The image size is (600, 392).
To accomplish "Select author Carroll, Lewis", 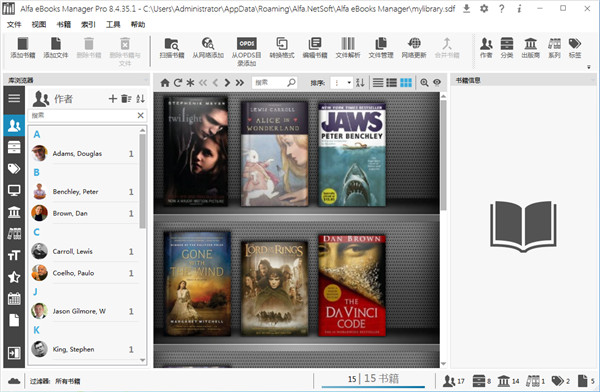I will click(x=83, y=252).
